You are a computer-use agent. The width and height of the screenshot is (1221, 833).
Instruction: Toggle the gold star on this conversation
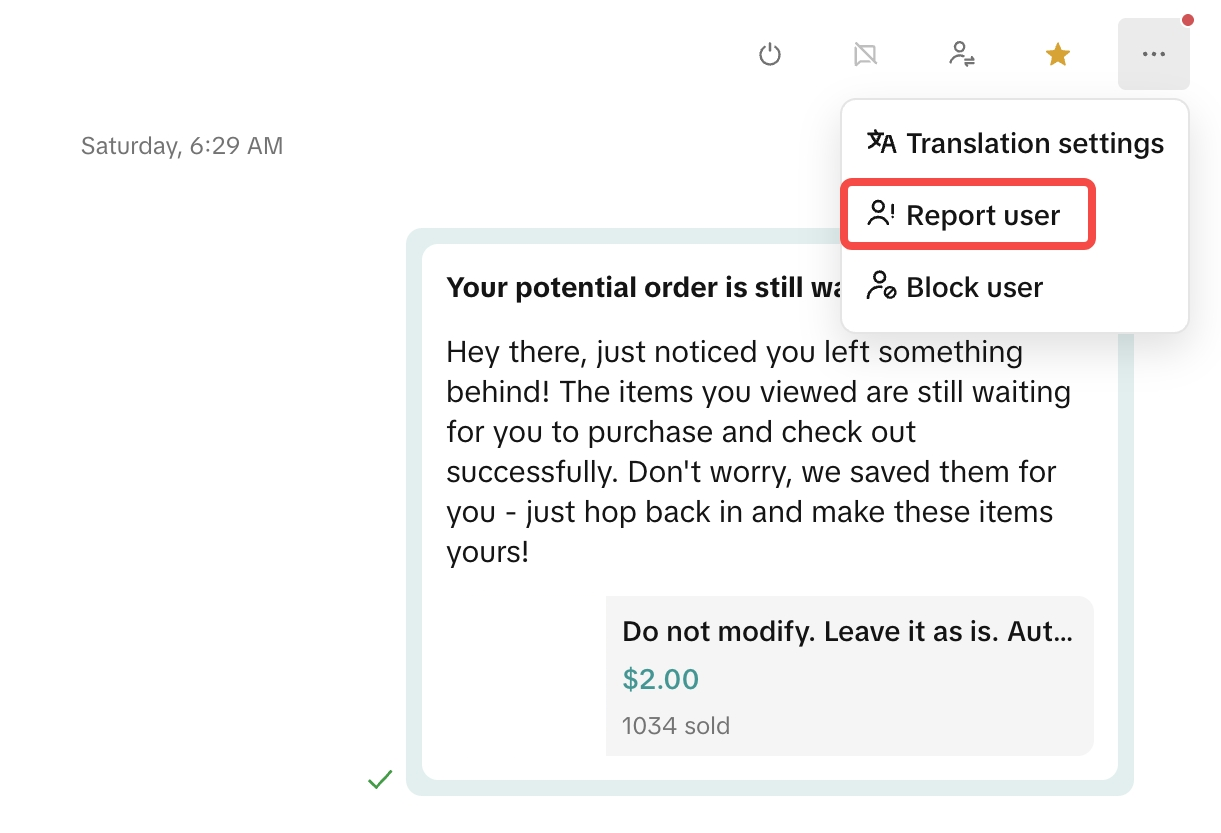click(1058, 54)
